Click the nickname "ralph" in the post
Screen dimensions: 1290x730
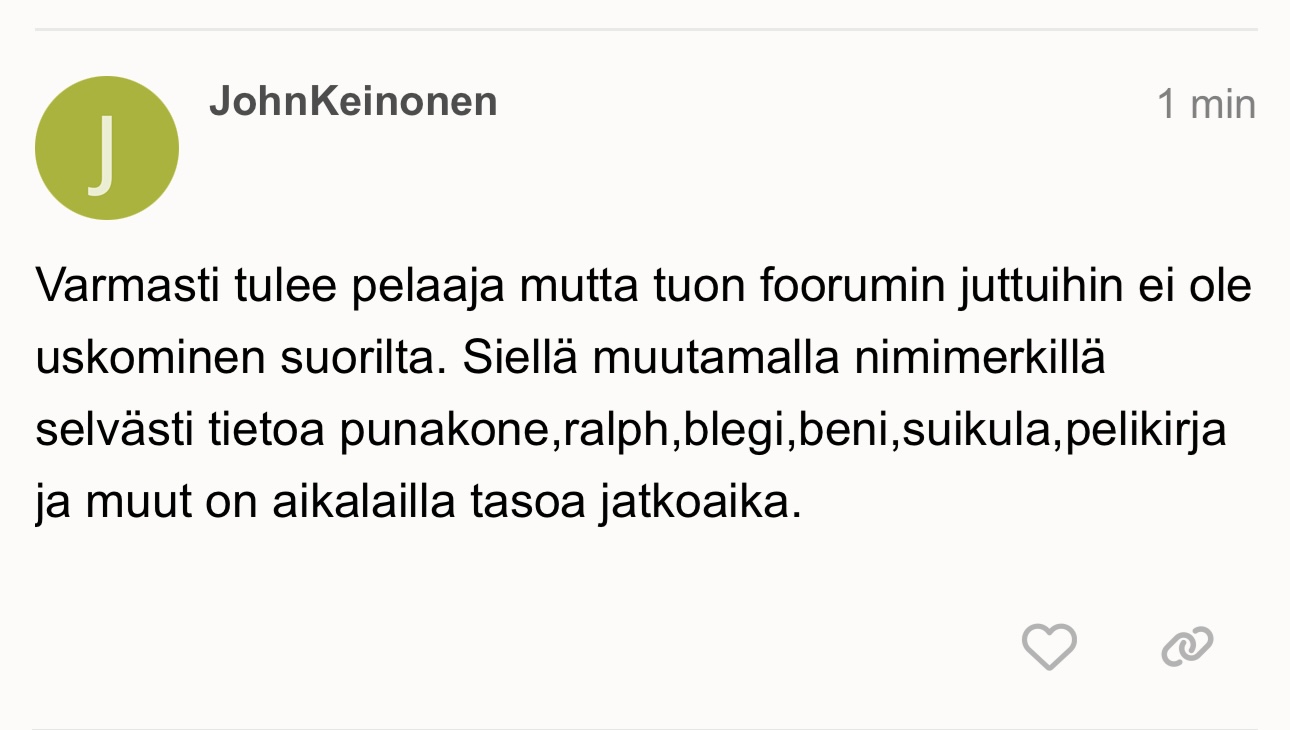point(616,431)
